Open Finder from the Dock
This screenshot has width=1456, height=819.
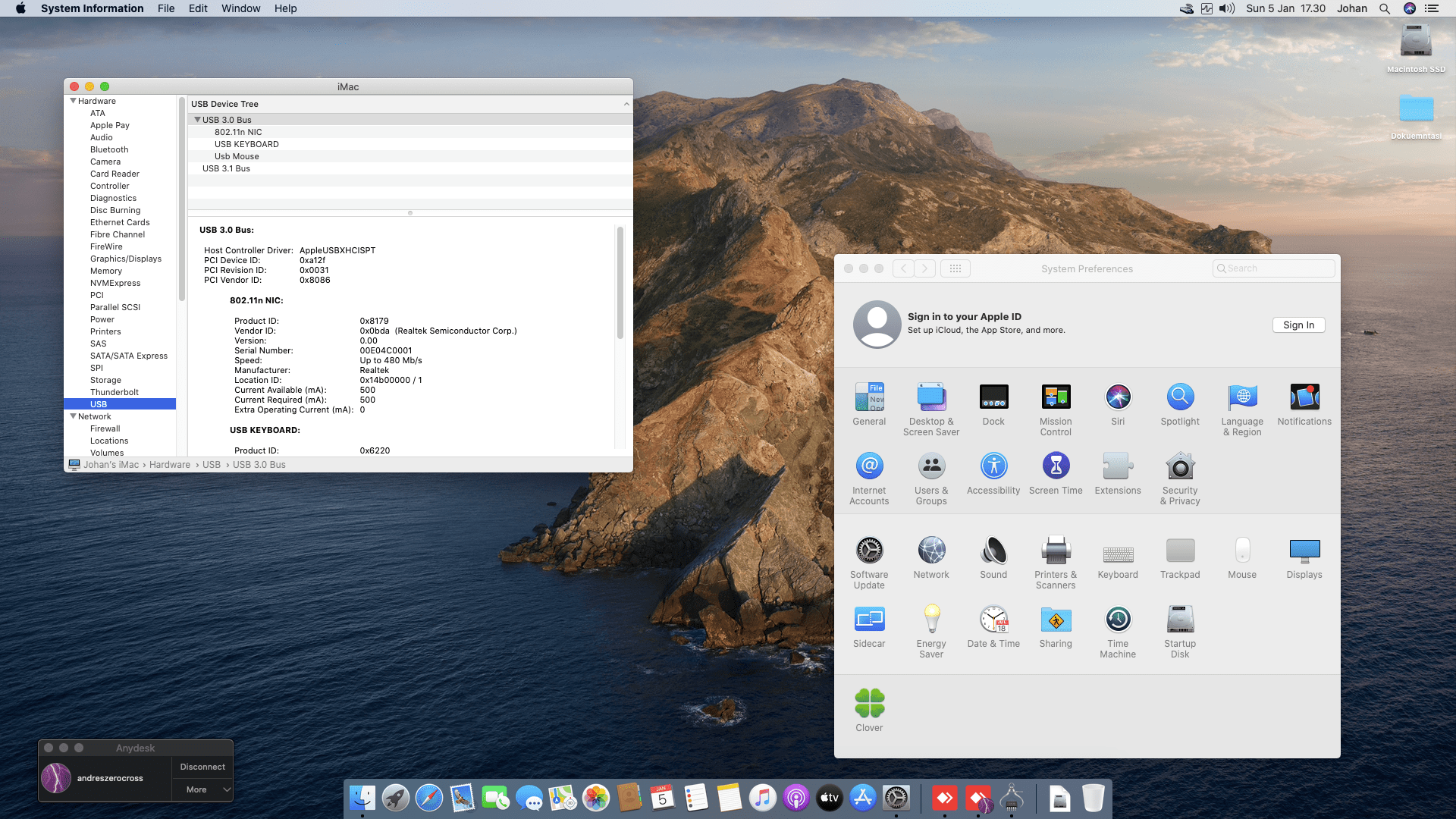pyautogui.click(x=362, y=798)
